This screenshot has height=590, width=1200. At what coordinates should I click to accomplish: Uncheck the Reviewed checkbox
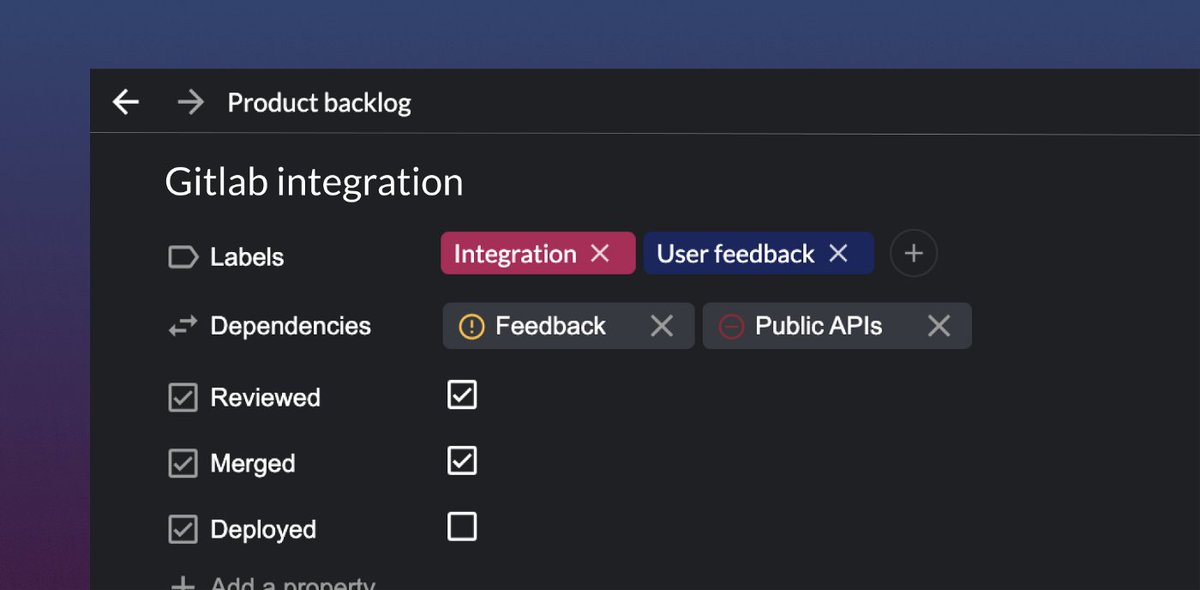pyautogui.click(x=462, y=394)
